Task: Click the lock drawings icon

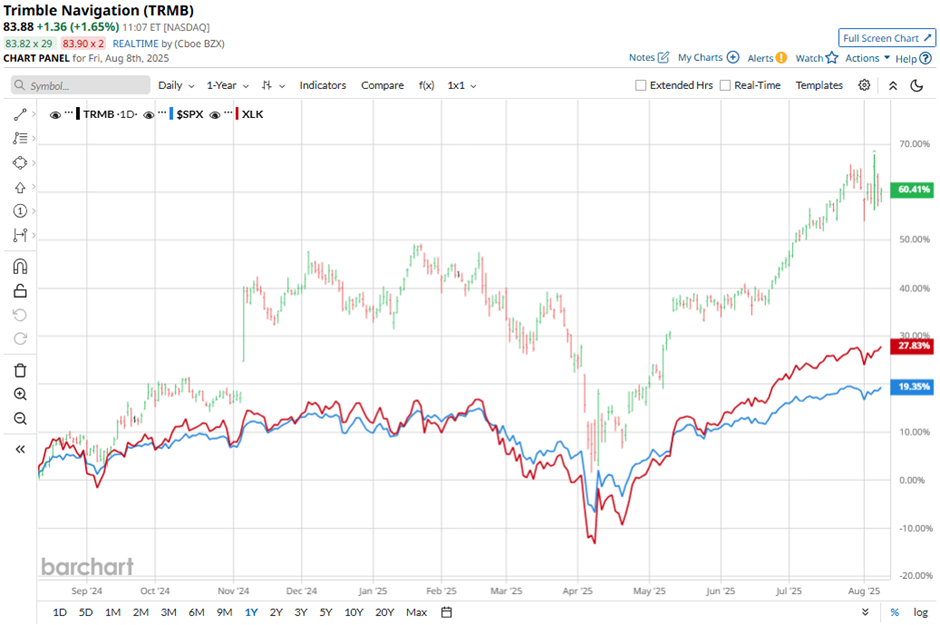Action: tap(20, 291)
